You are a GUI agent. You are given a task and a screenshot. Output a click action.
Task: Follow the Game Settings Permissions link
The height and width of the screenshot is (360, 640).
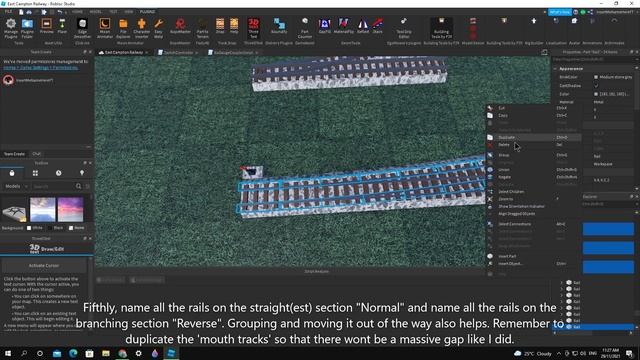coord(41,68)
